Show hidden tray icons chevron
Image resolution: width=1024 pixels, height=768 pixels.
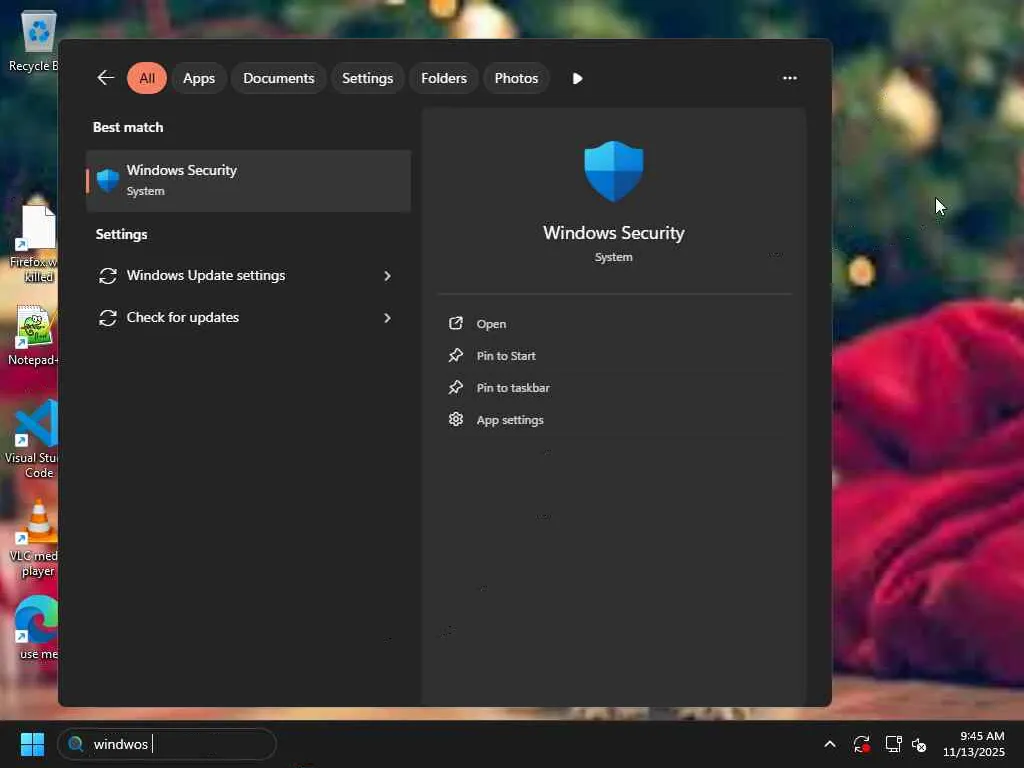click(829, 744)
